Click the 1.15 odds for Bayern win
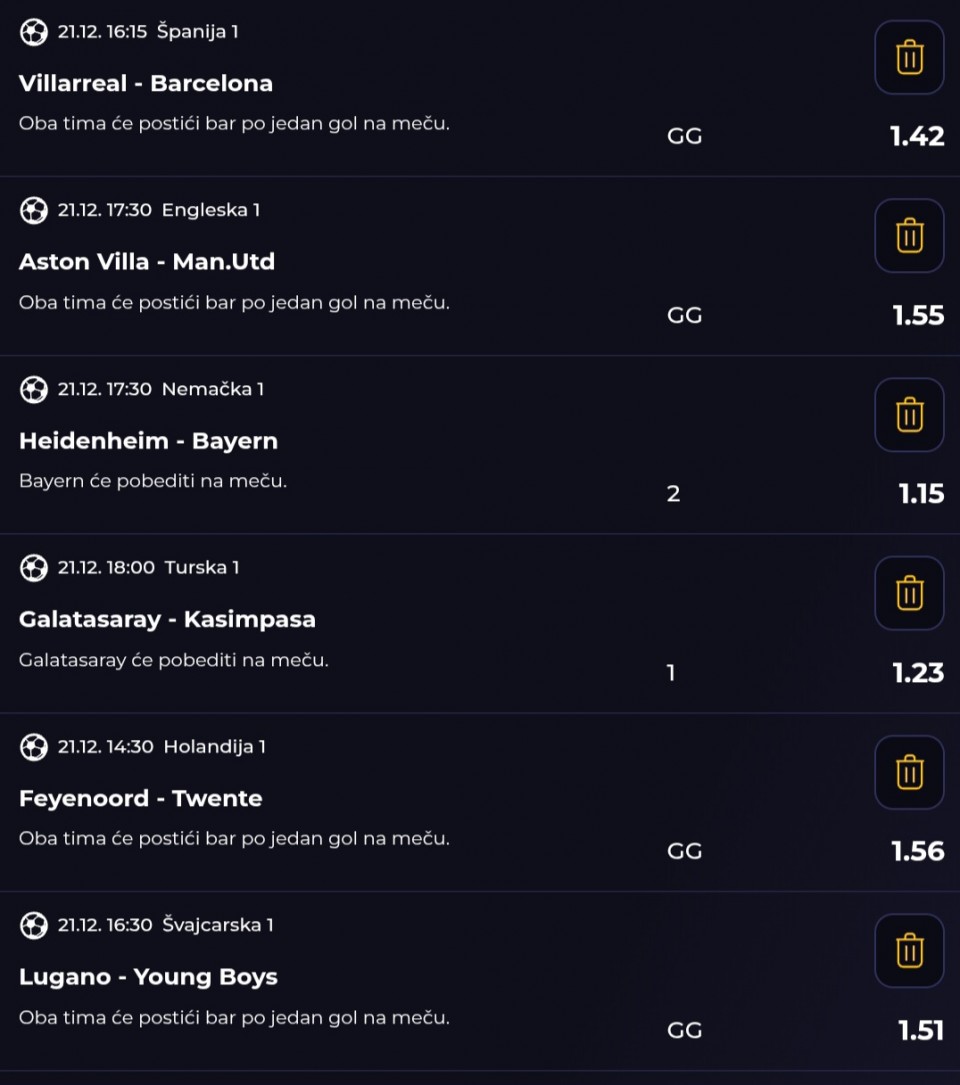This screenshot has height=1085, width=960. click(x=921, y=494)
